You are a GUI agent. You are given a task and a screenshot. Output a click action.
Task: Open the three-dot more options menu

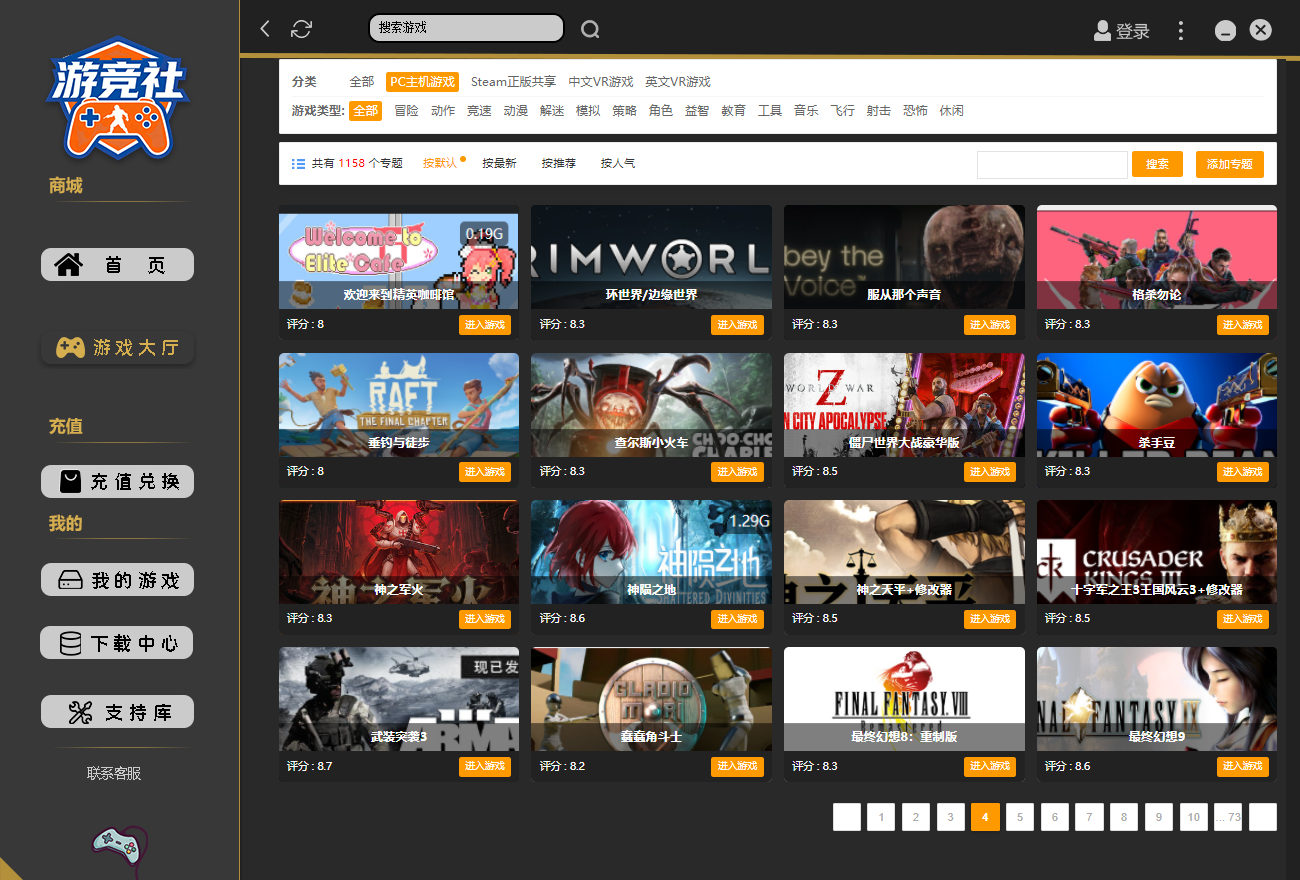pos(1181,30)
